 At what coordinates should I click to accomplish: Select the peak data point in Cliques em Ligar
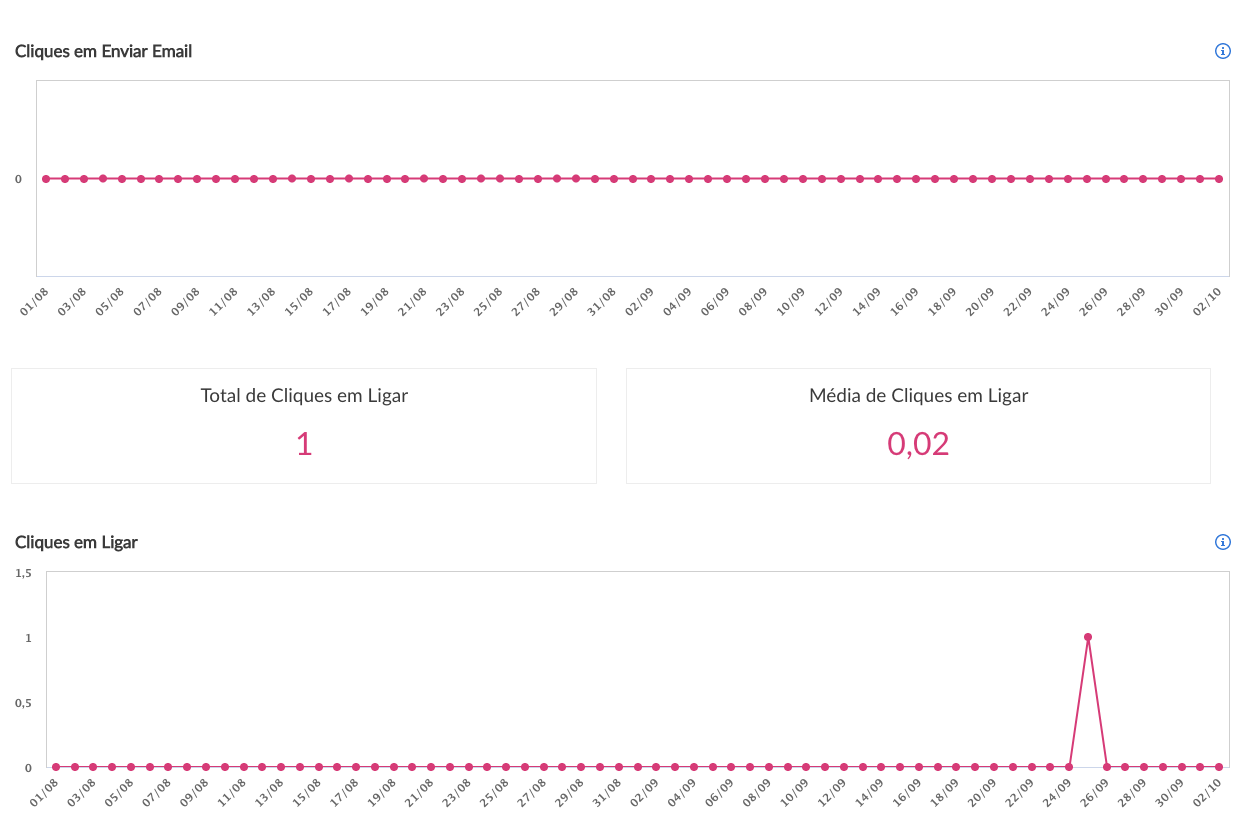[x=1088, y=637]
